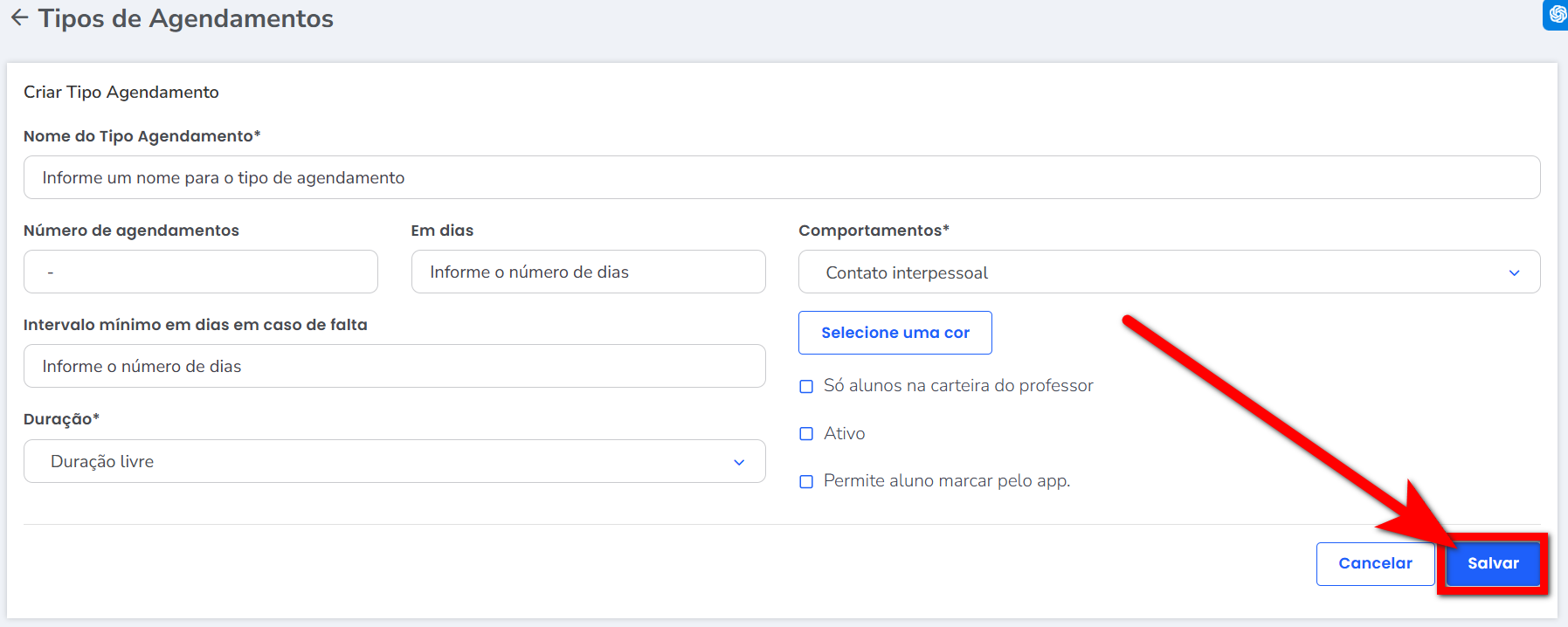Click the Tipos de Agendamentos page title

coord(185,18)
